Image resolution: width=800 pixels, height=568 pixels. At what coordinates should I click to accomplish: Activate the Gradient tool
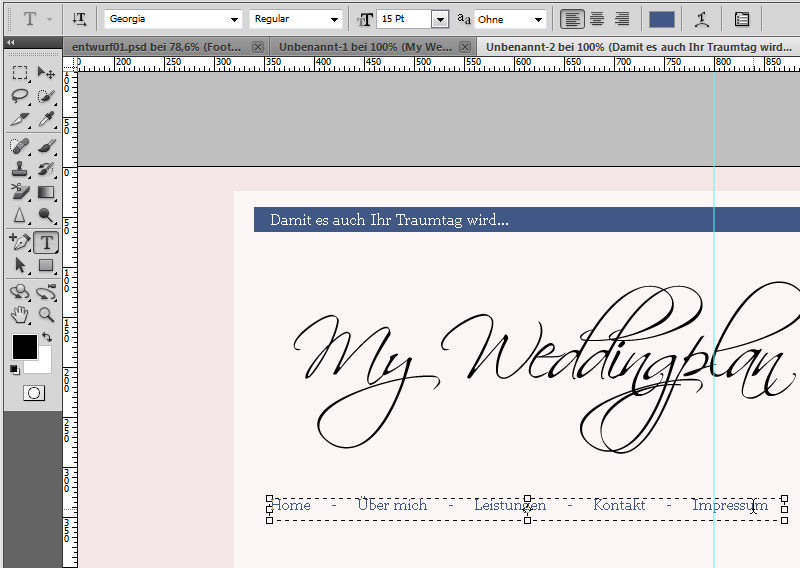[46, 193]
